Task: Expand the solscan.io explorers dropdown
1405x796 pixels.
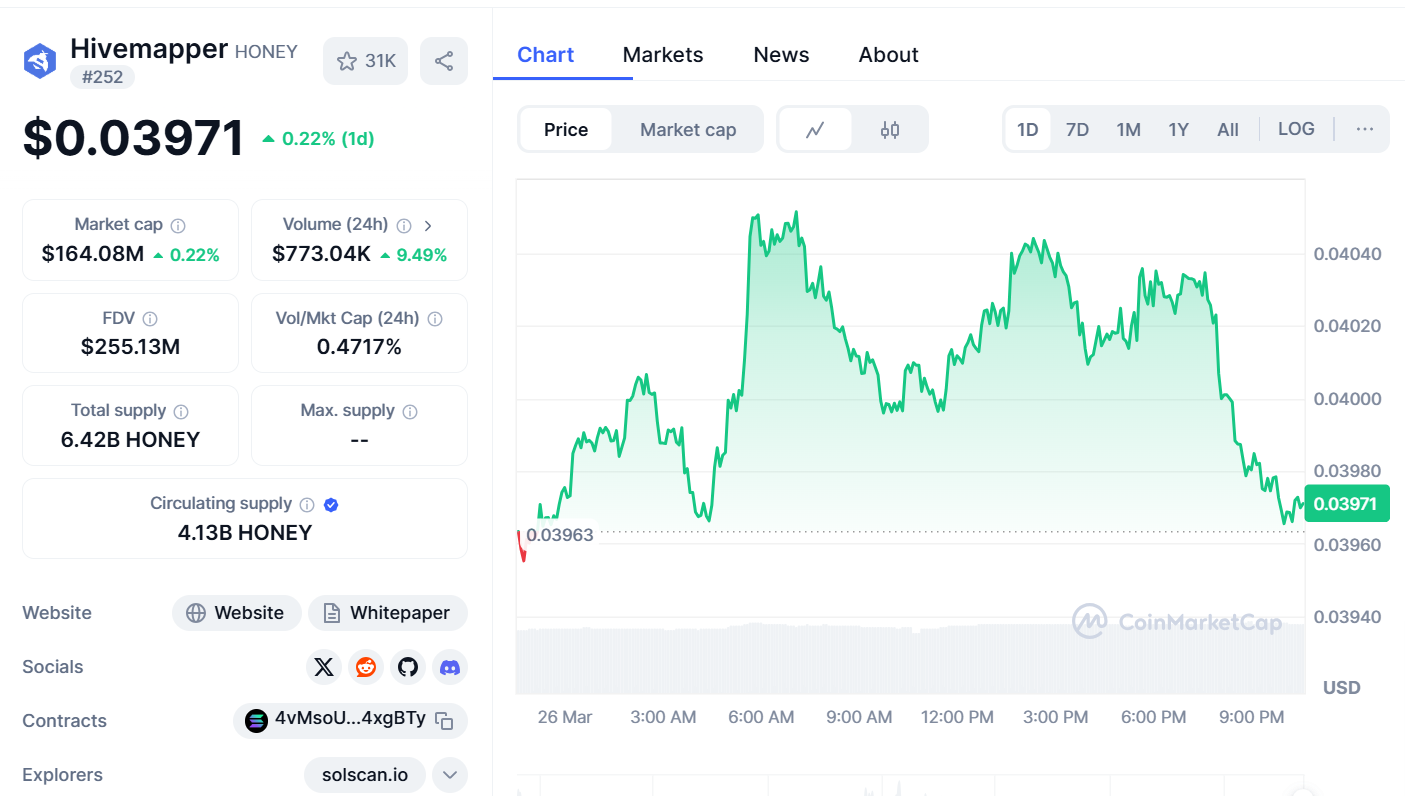Action: (449, 774)
